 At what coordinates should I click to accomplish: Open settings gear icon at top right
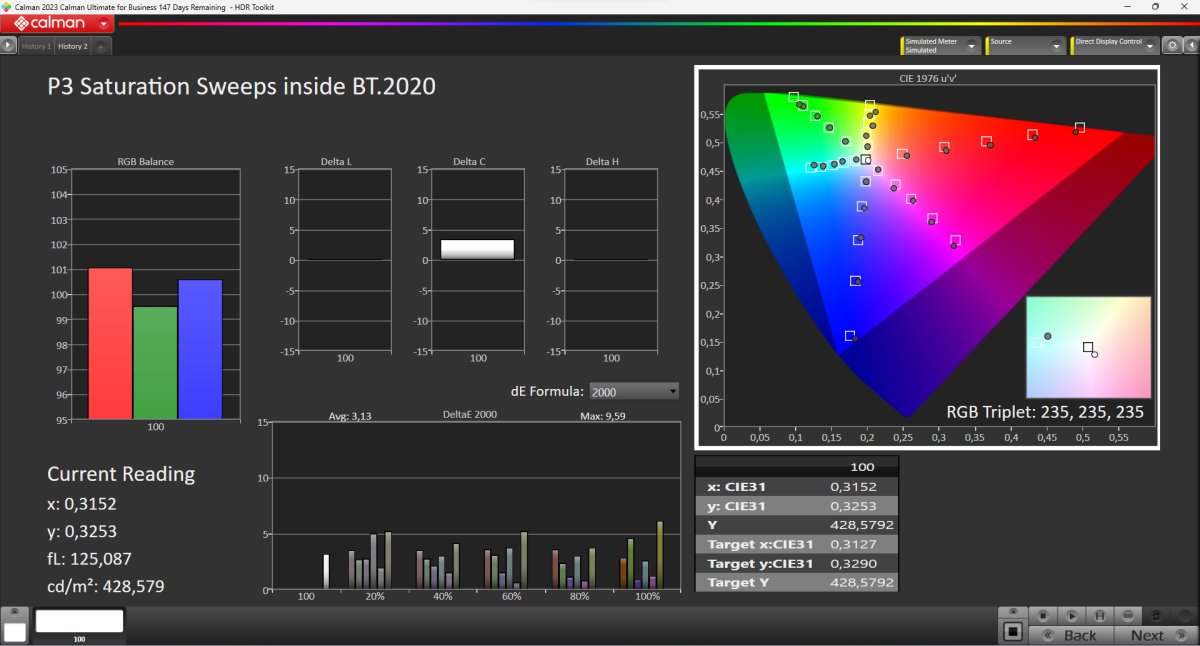click(1171, 46)
